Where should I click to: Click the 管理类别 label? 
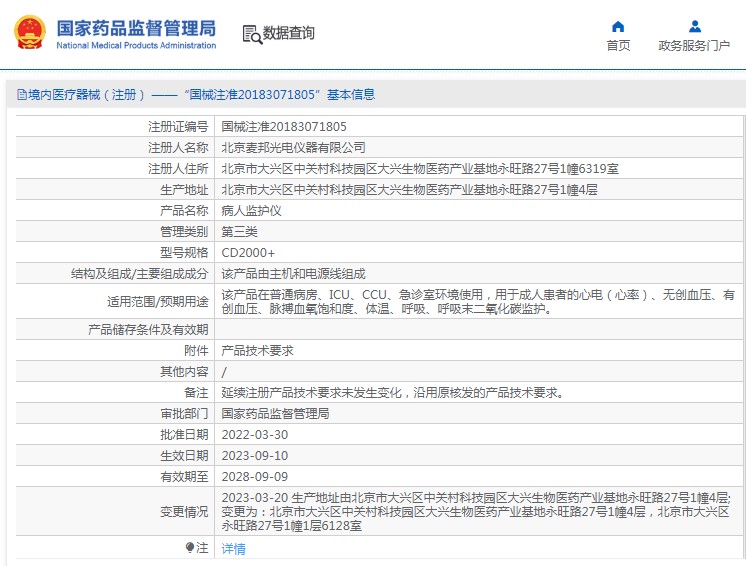pos(184,232)
